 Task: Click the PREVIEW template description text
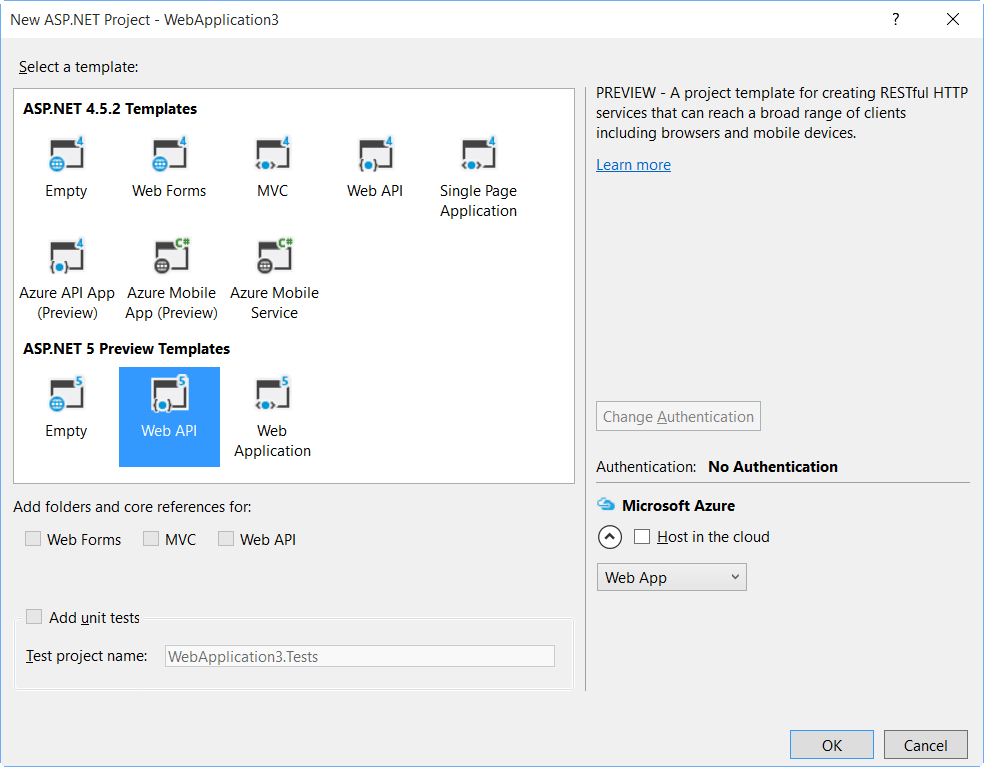tap(782, 113)
